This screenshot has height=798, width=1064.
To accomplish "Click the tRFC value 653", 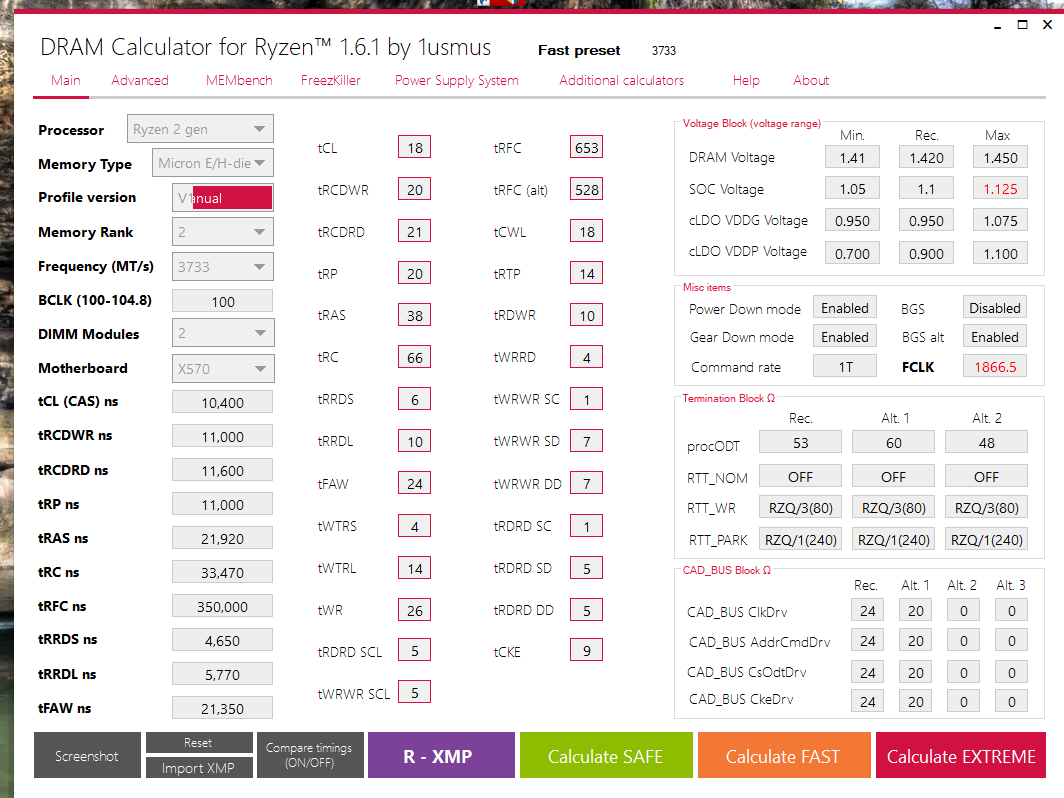I will point(586,147).
